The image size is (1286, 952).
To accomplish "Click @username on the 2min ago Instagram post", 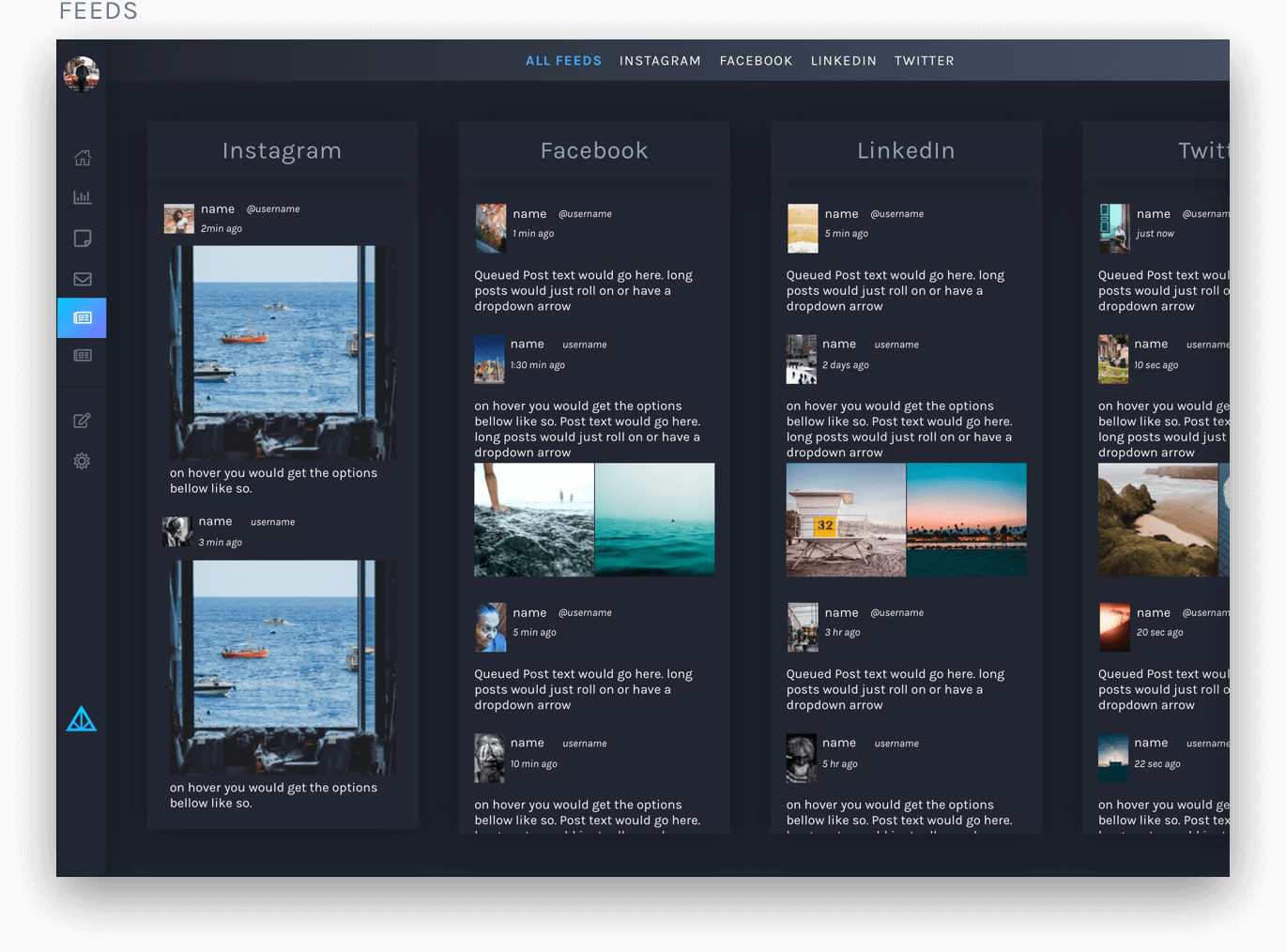I will (273, 209).
